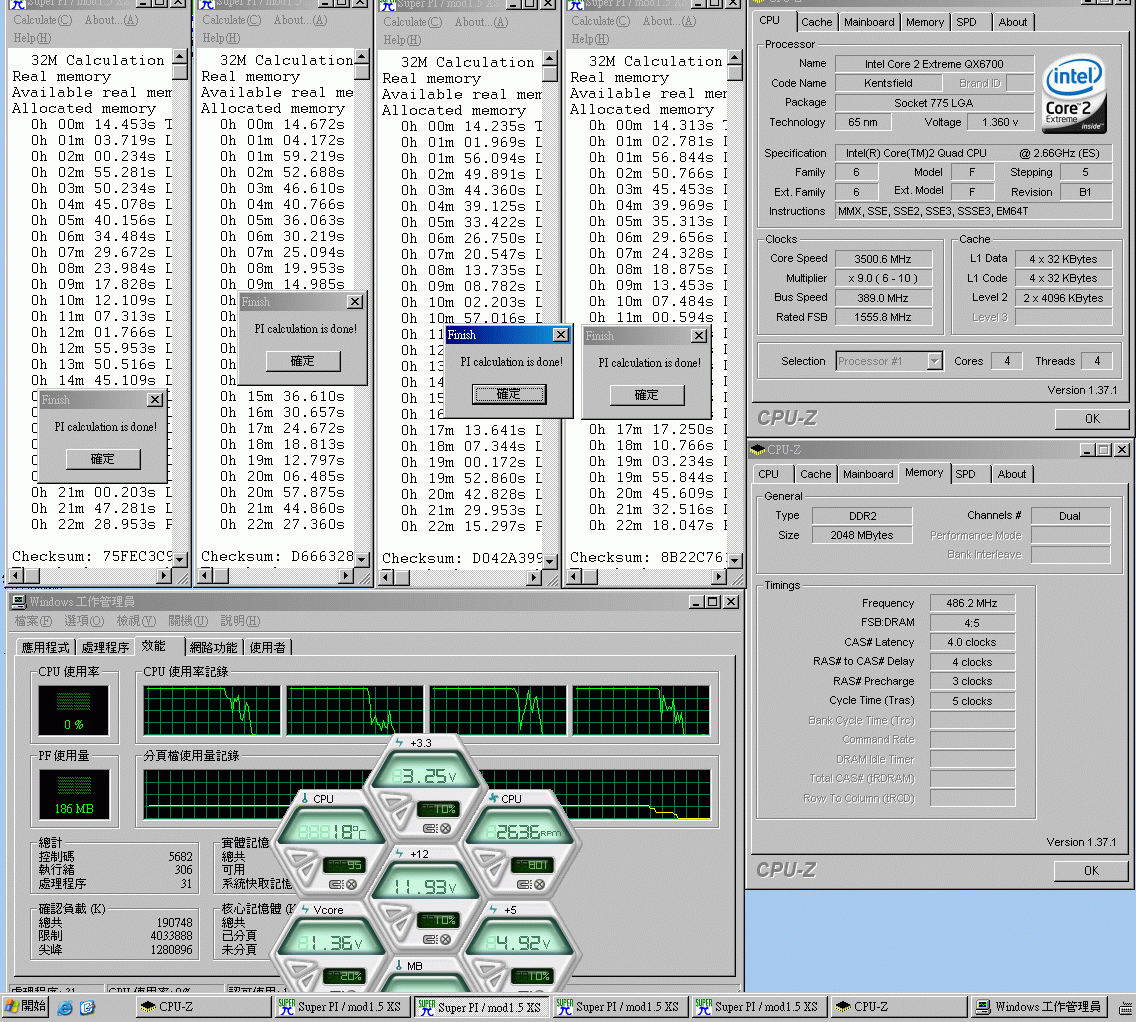Screen dimensions: 1136x1022
Task: Switch to Windows Task Manager taskbar button
Action: pos(1040,1007)
